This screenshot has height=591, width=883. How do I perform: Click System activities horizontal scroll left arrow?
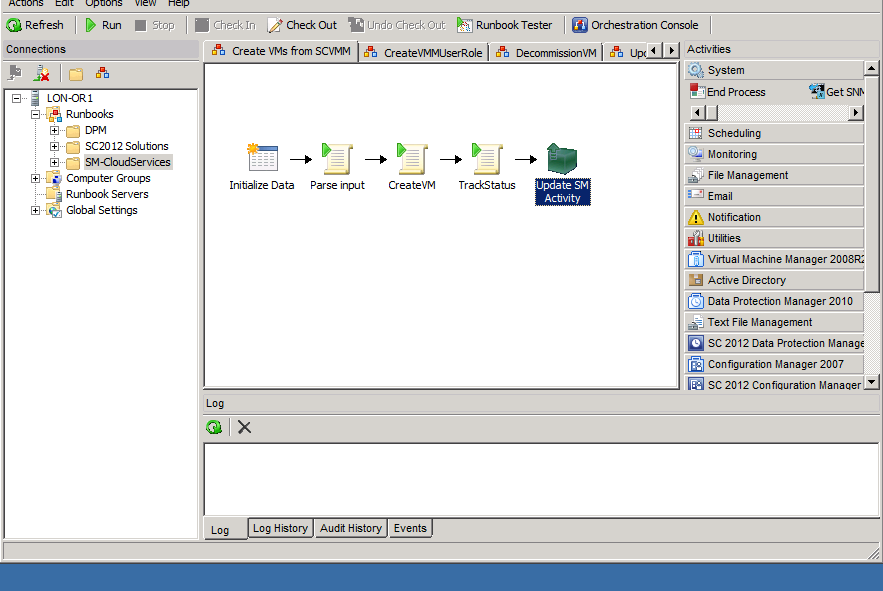pyautogui.click(x=697, y=113)
